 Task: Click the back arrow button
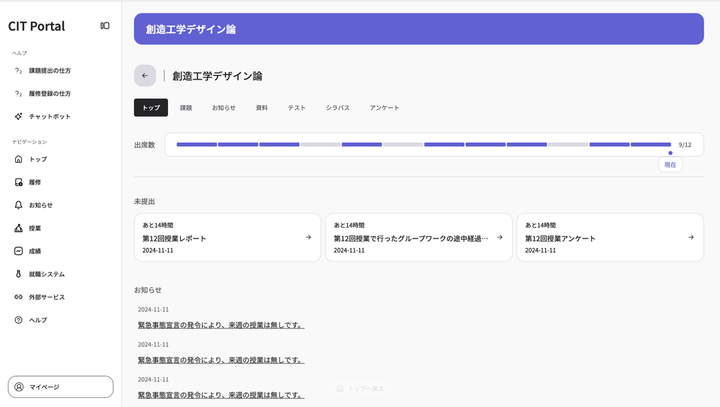click(x=145, y=75)
